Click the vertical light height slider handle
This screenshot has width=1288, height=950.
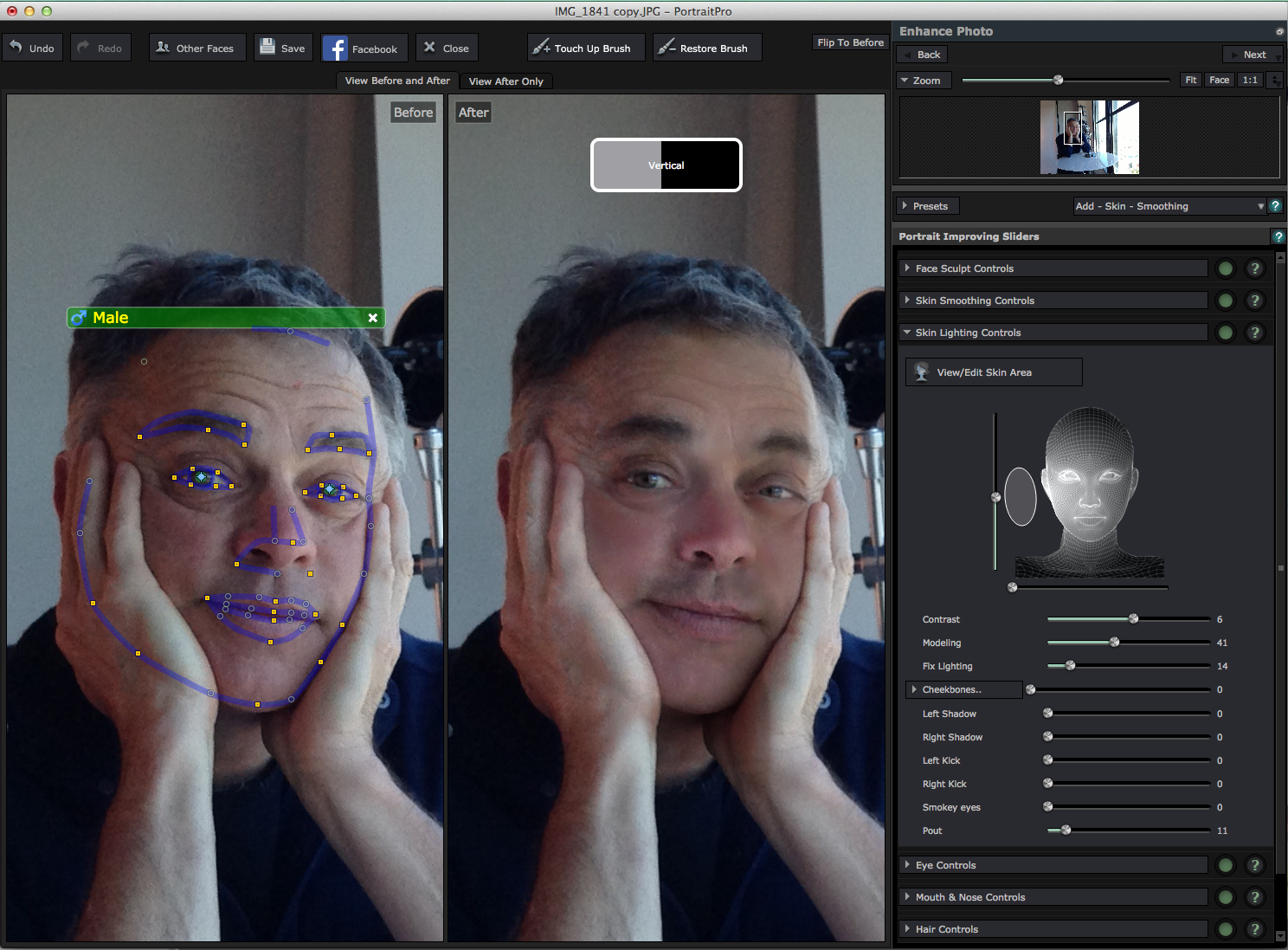(x=995, y=497)
